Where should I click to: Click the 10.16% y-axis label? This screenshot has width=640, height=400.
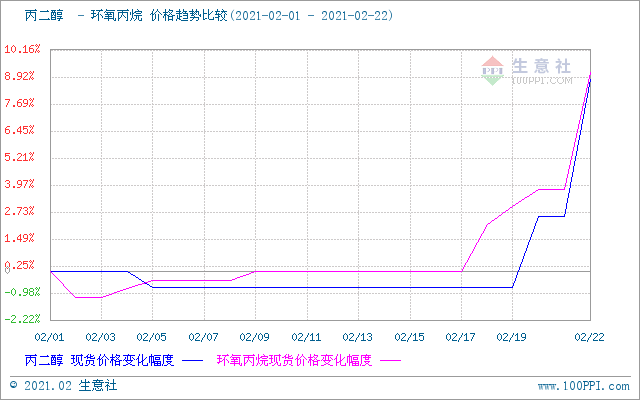coord(22,49)
